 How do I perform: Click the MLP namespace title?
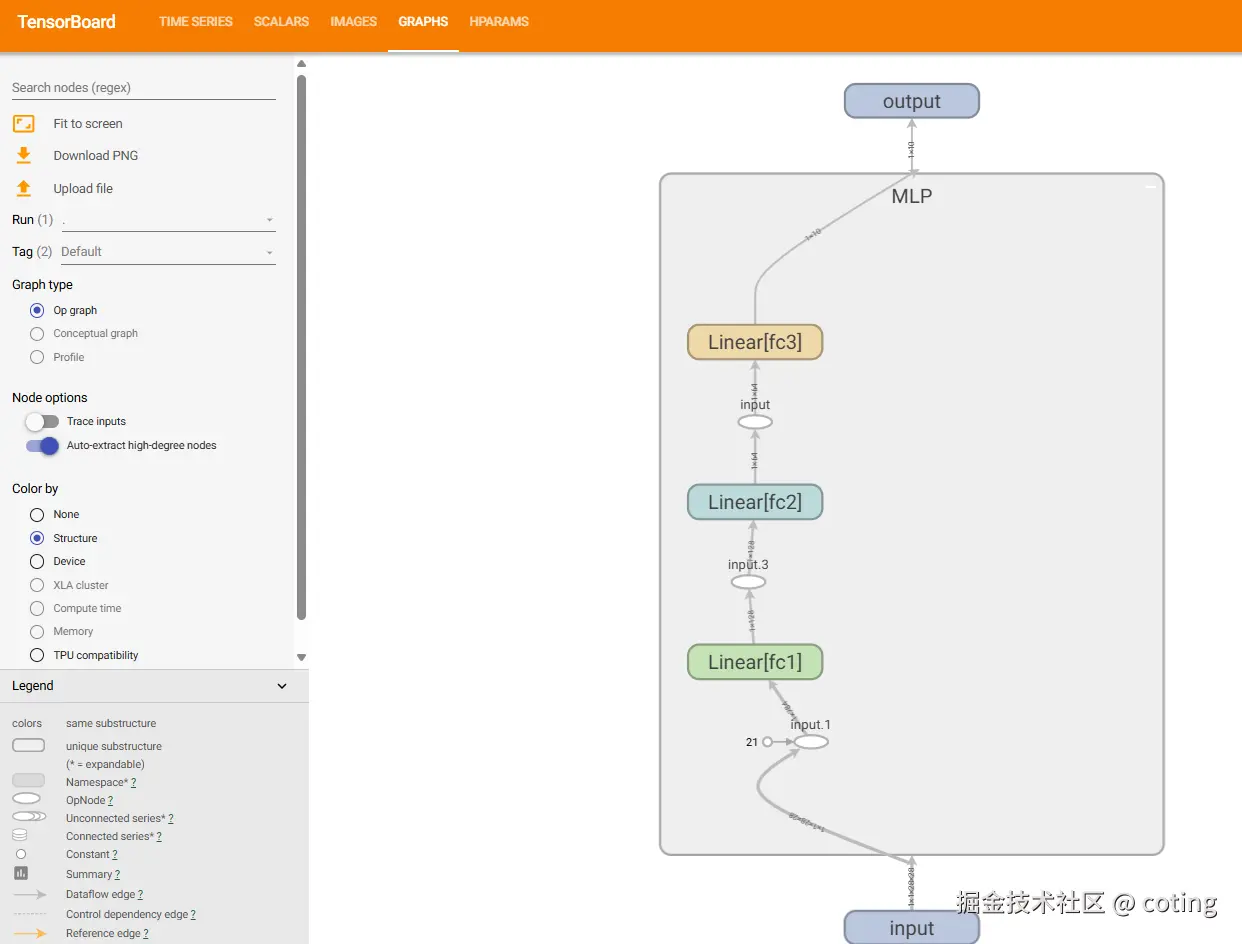pos(912,197)
